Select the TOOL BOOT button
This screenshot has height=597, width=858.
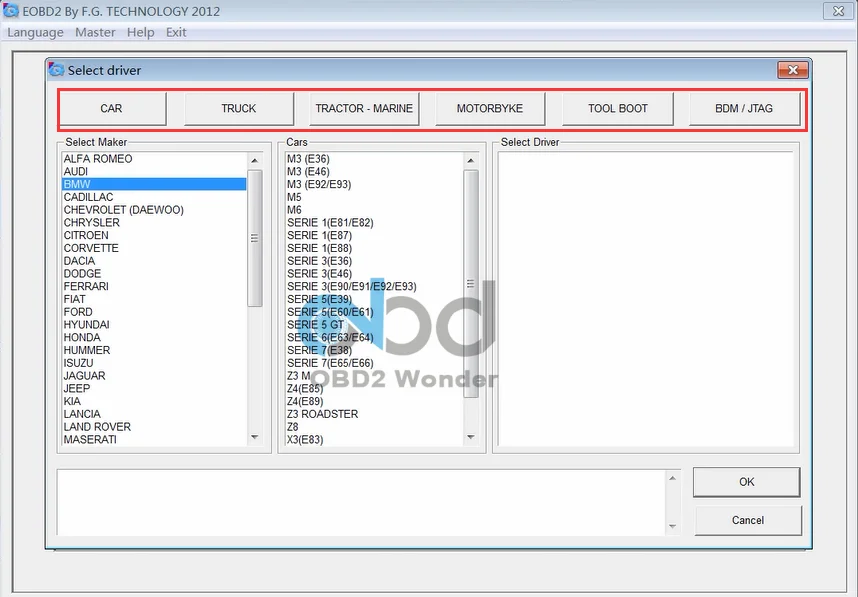pyautogui.click(x=618, y=108)
